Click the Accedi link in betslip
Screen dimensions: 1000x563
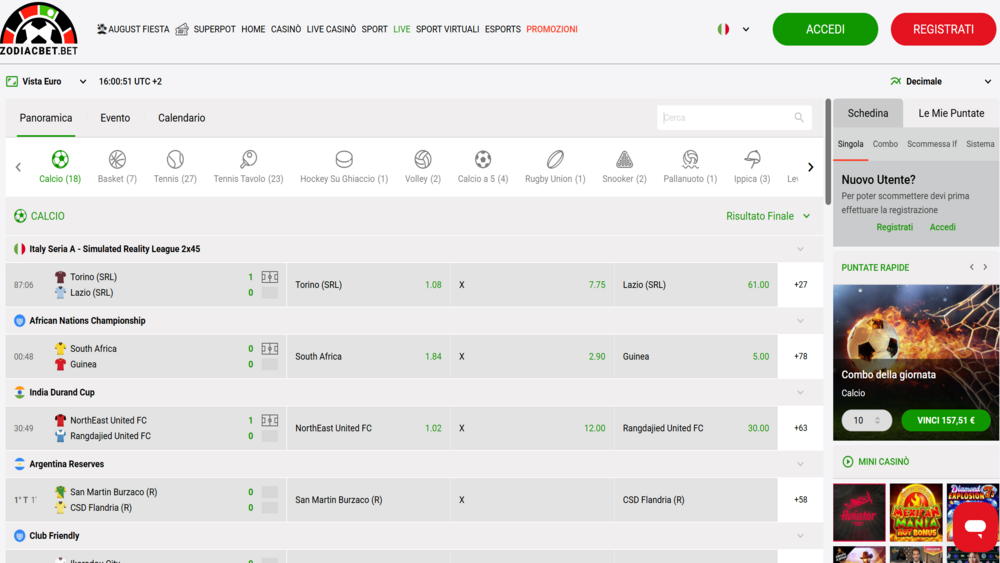pyautogui.click(x=942, y=227)
